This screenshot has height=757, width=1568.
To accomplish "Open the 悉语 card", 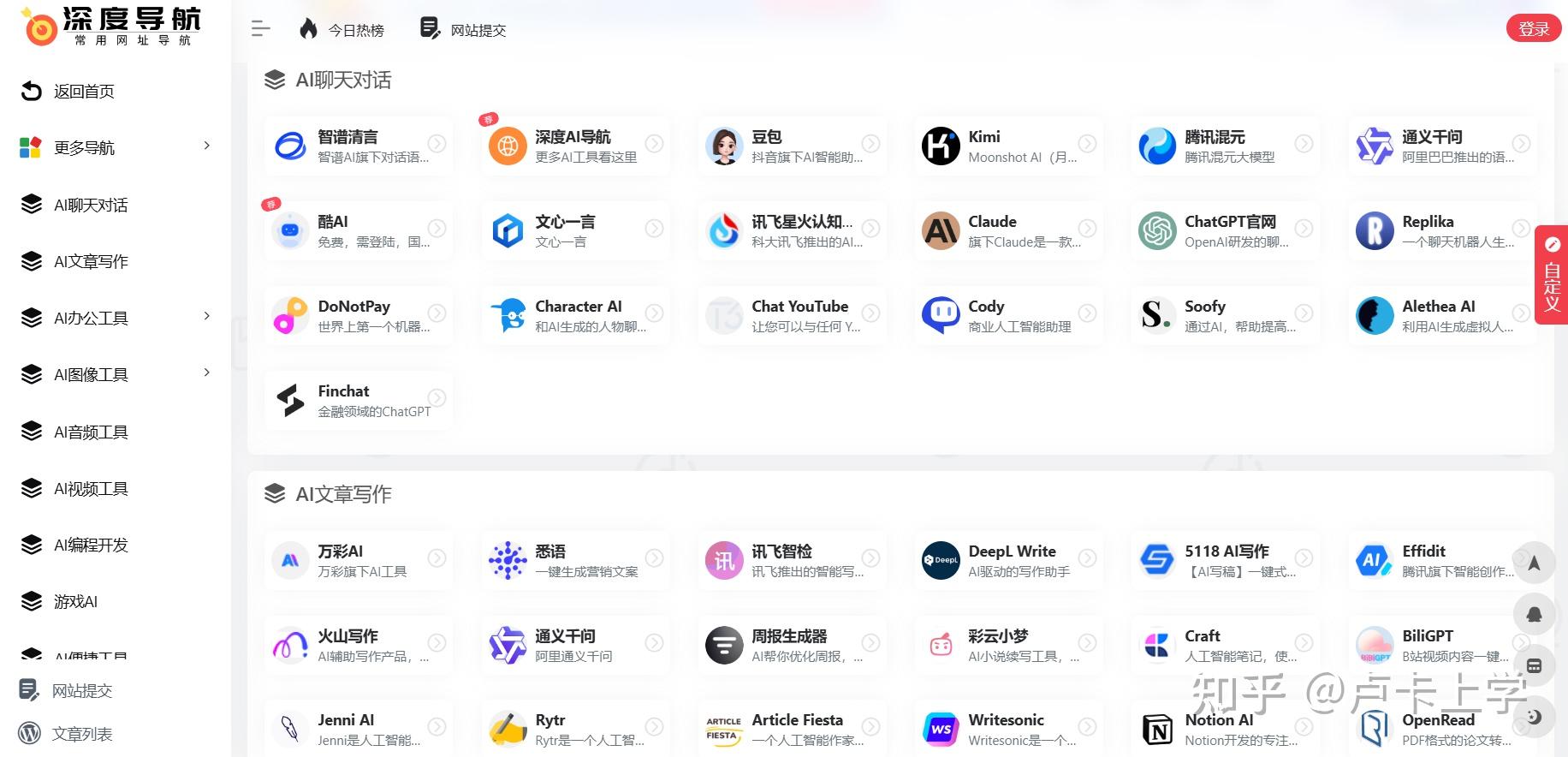I will coord(574,561).
